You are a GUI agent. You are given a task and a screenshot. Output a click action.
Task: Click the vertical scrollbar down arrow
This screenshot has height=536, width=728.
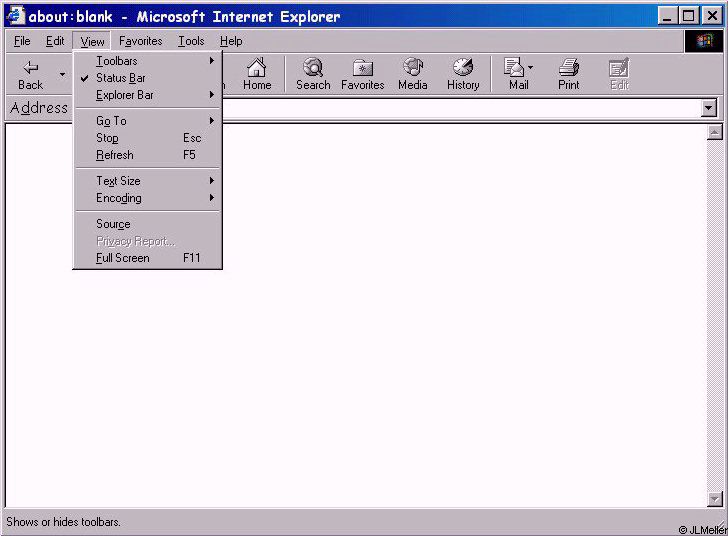(x=715, y=499)
